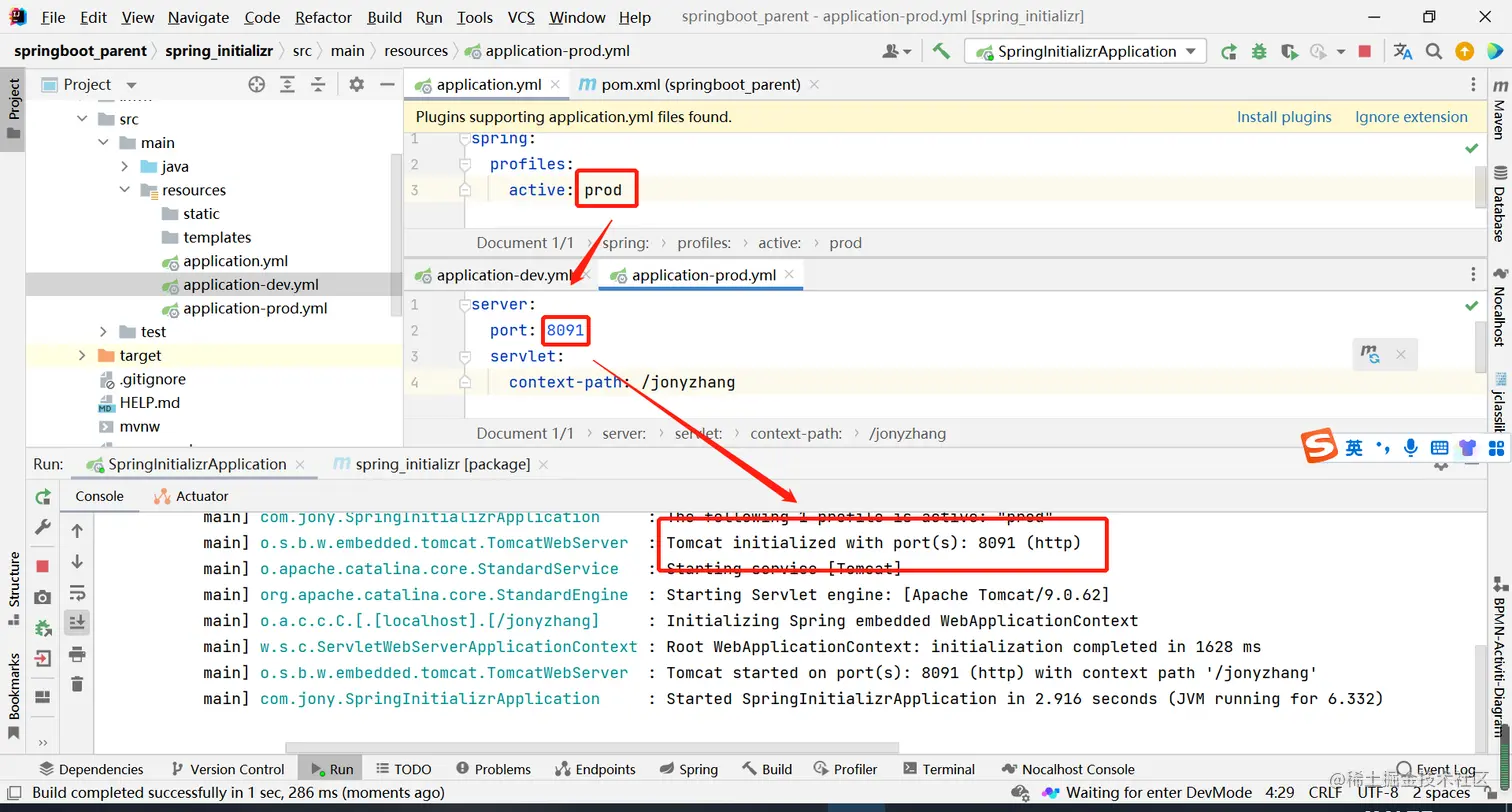This screenshot has width=1512, height=812.
Task: Open the Code With Me user dropdown
Action: (x=897, y=51)
